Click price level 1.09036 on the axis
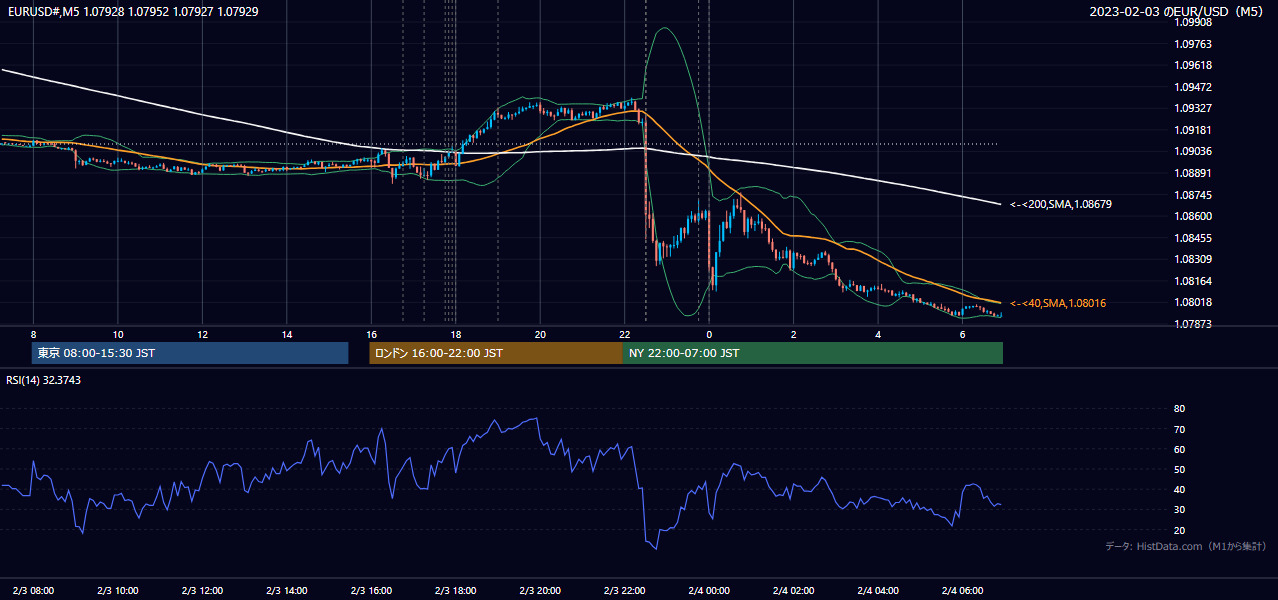The width and height of the screenshot is (1278, 600). (1192, 151)
